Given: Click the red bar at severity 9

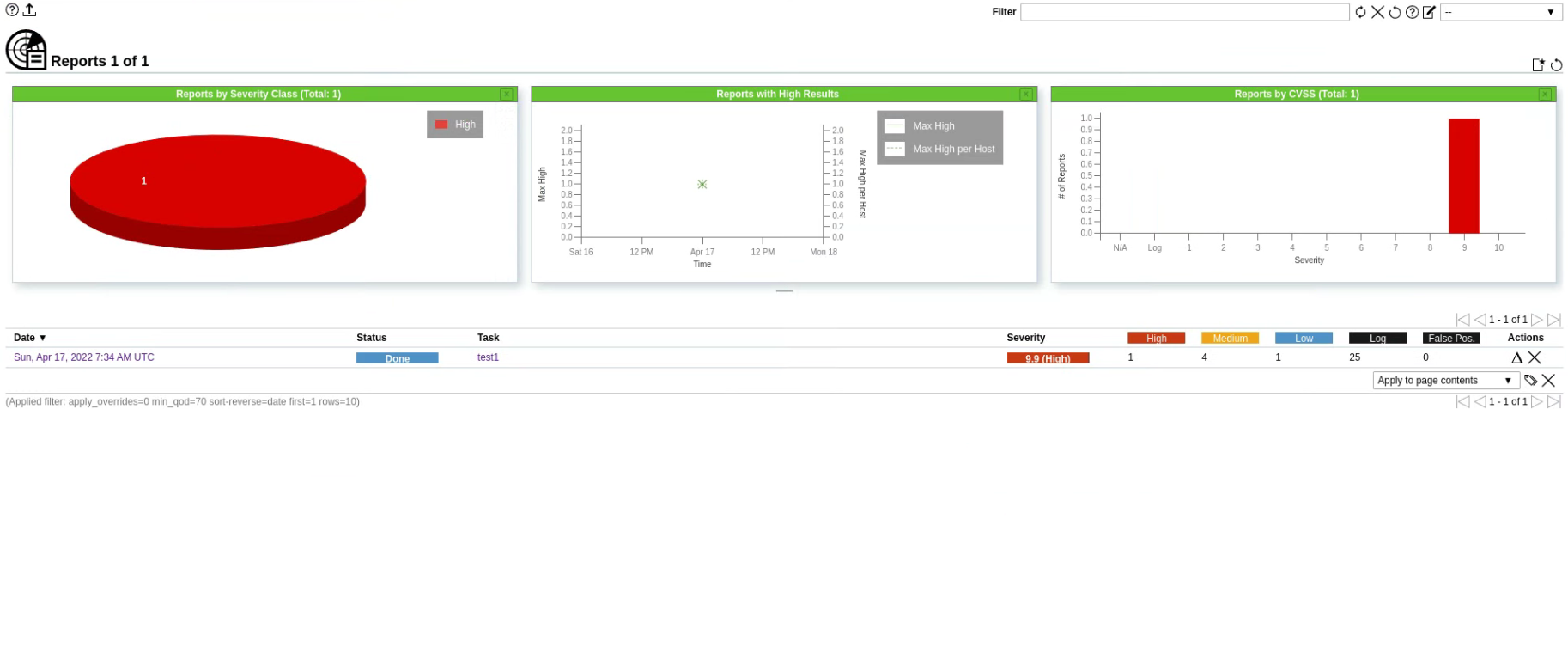Looking at the screenshot, I should [1464, 175].
